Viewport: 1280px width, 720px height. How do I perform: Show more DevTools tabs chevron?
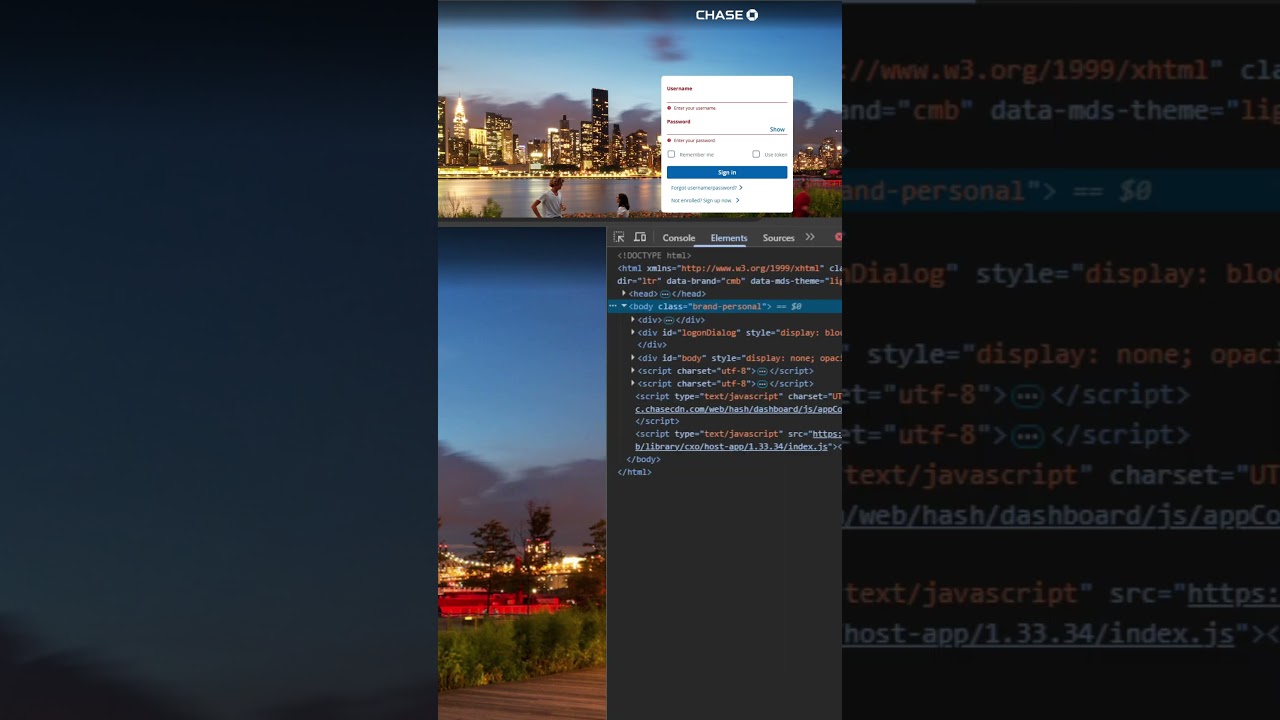pyautogui.click(x=810, y=237)
